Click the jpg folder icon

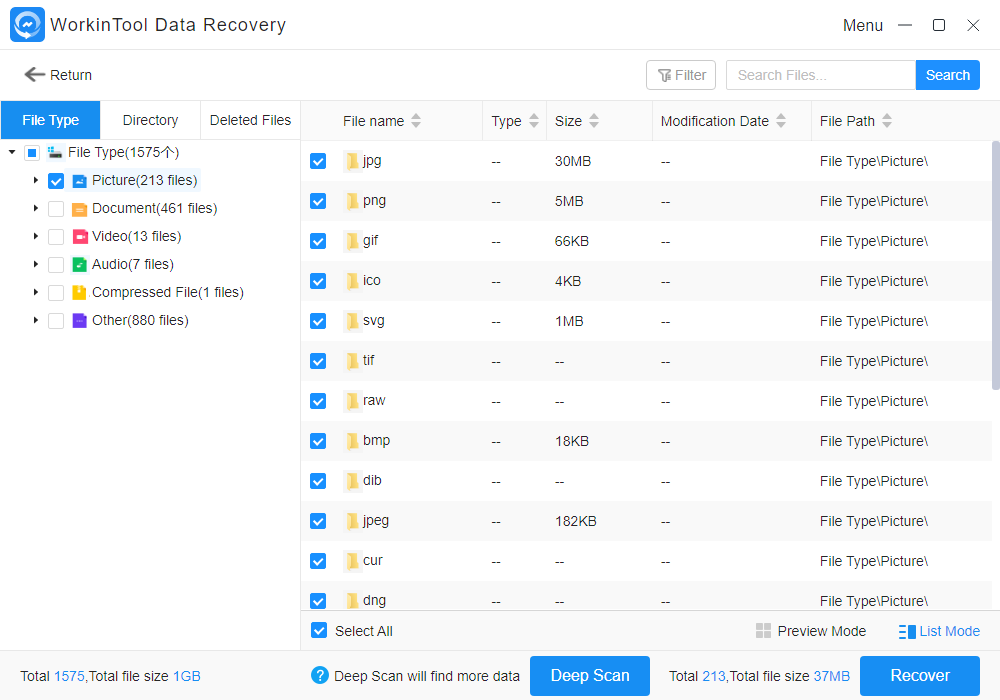pyautogui.click(x=353, y=161)
